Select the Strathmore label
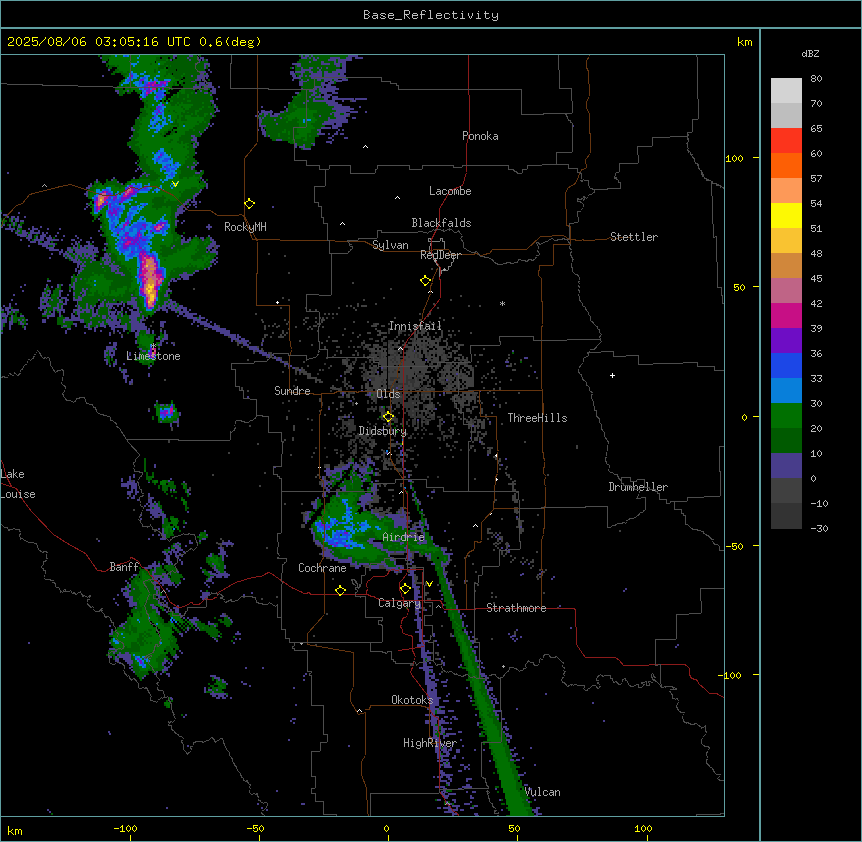Screen dimensions: 862x842 516,608
